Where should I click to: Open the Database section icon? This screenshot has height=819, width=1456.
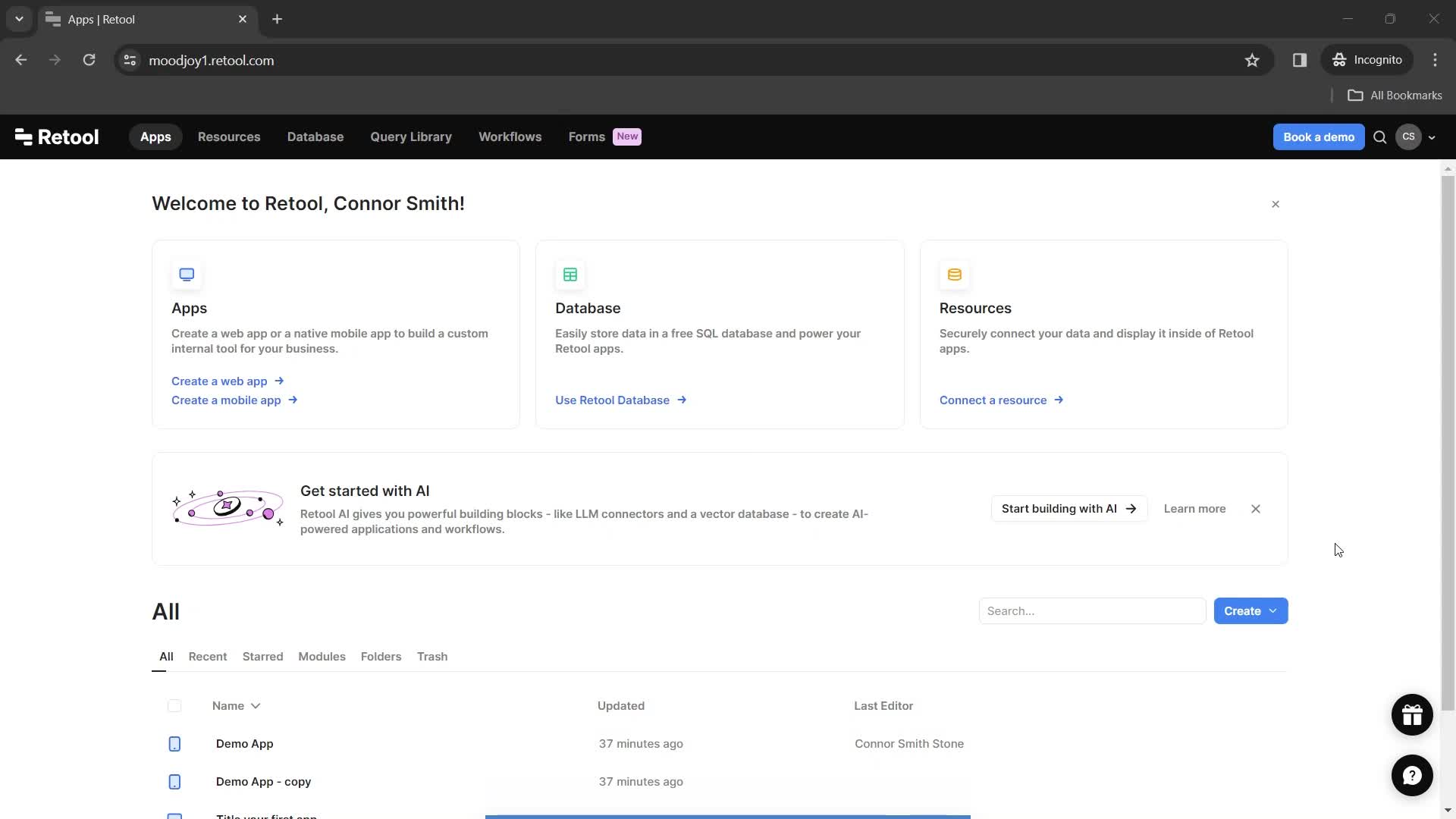coord(570,274)
